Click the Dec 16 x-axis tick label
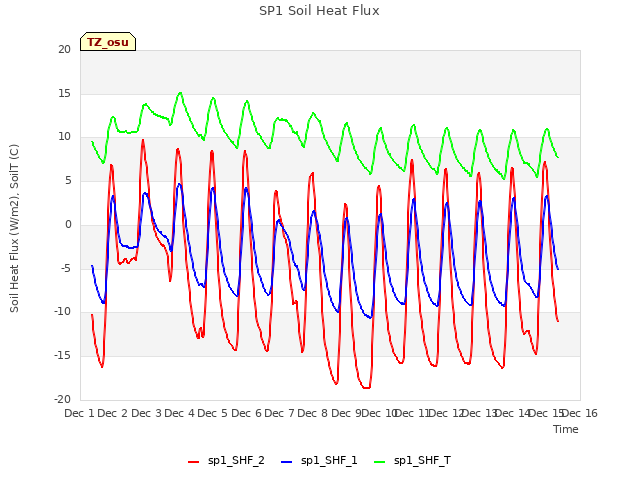 (580, 413)
